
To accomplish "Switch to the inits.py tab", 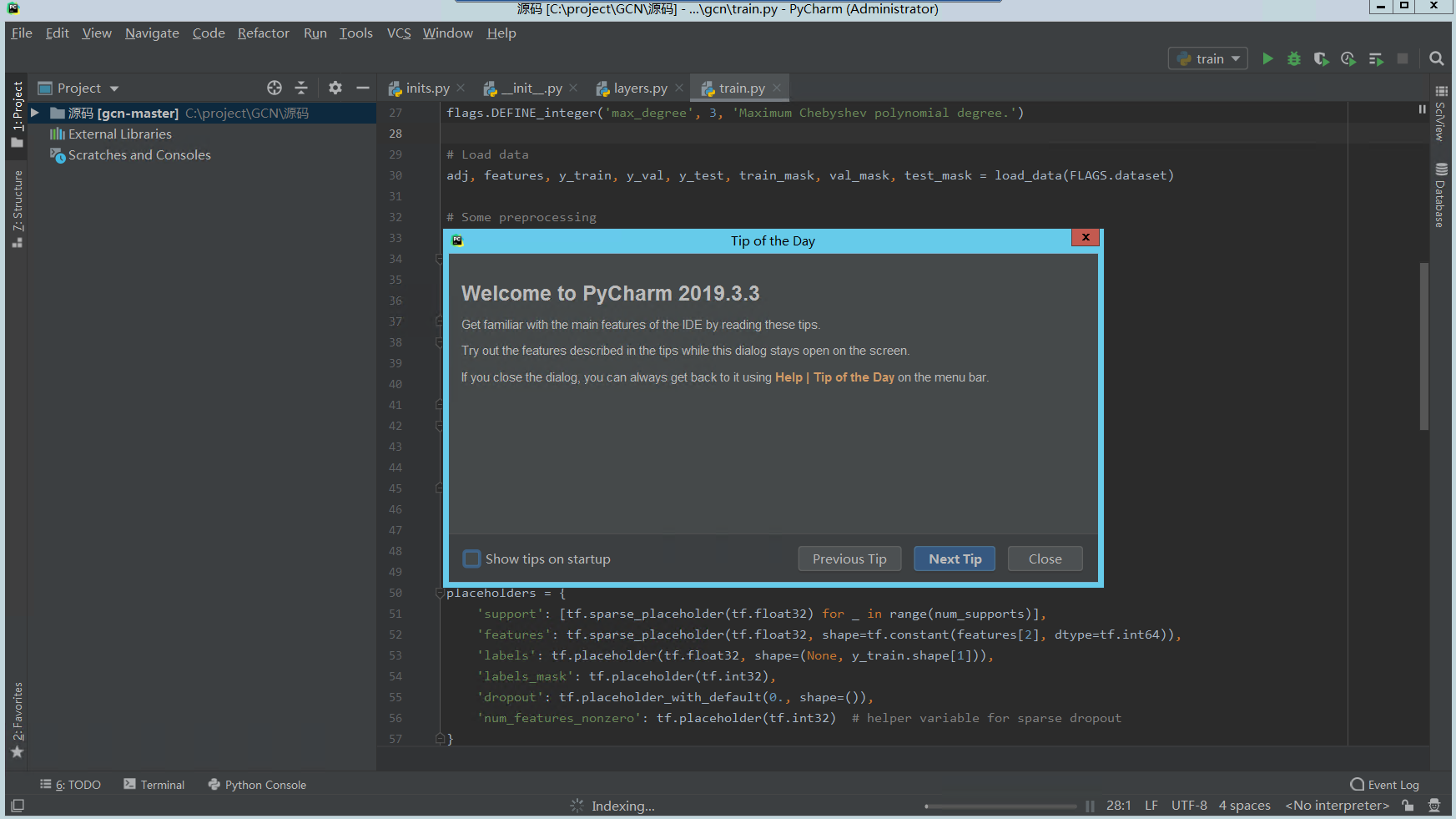I will click(427, 88).
